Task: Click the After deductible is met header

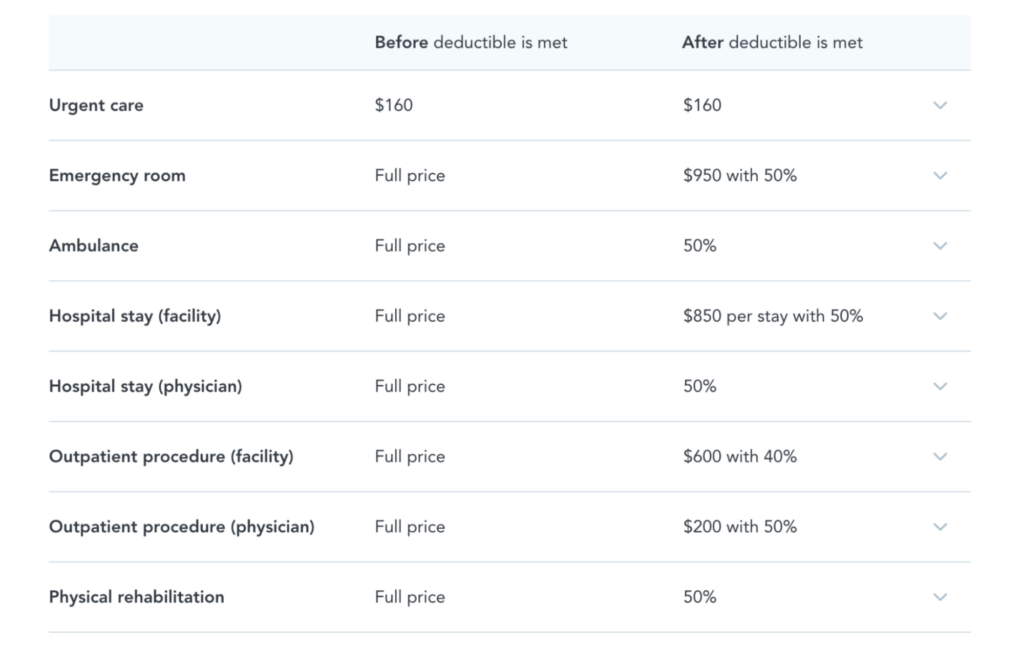Action: (x=773, y=42)
